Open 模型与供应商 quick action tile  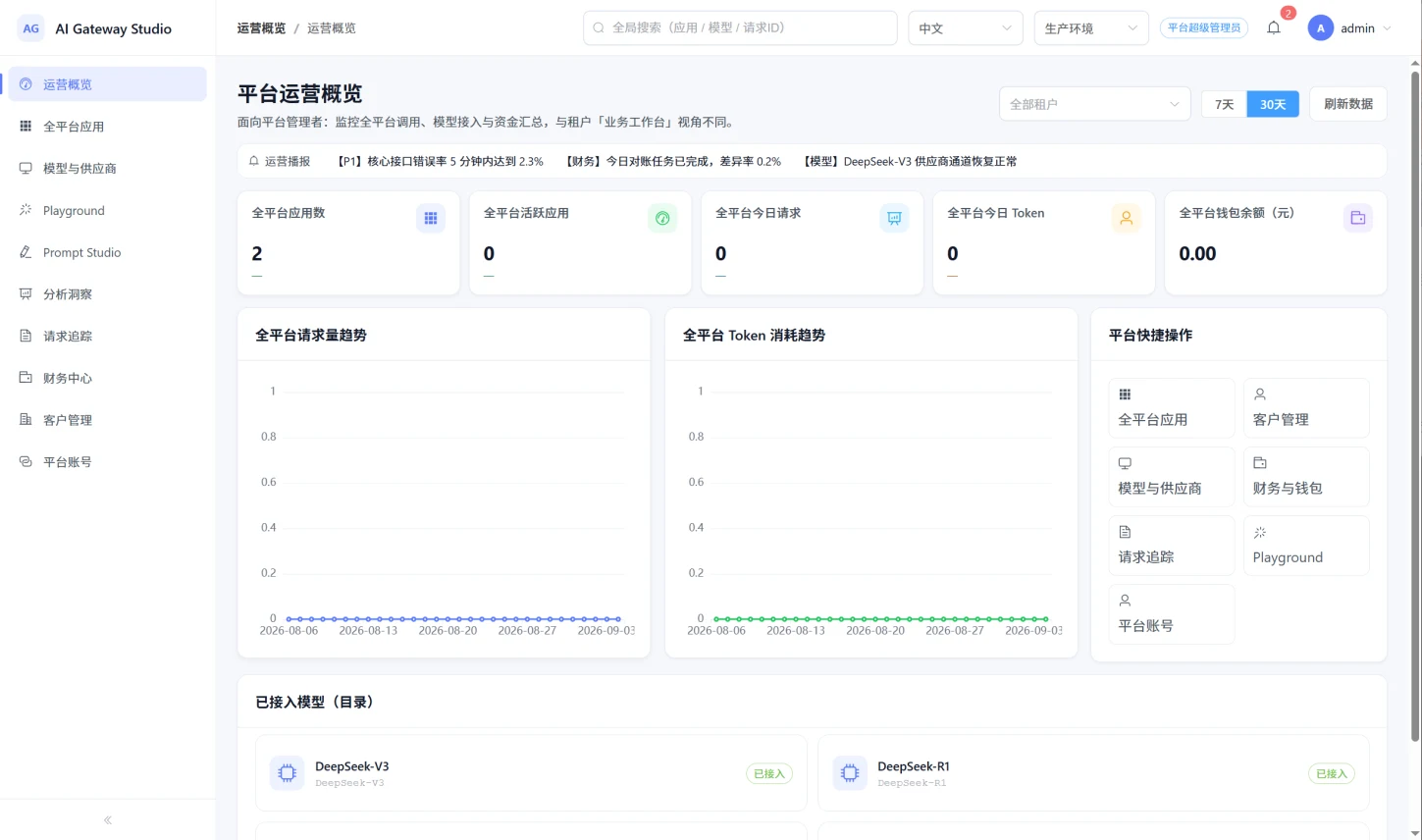pyautogui.click(x=1172, y=477)
